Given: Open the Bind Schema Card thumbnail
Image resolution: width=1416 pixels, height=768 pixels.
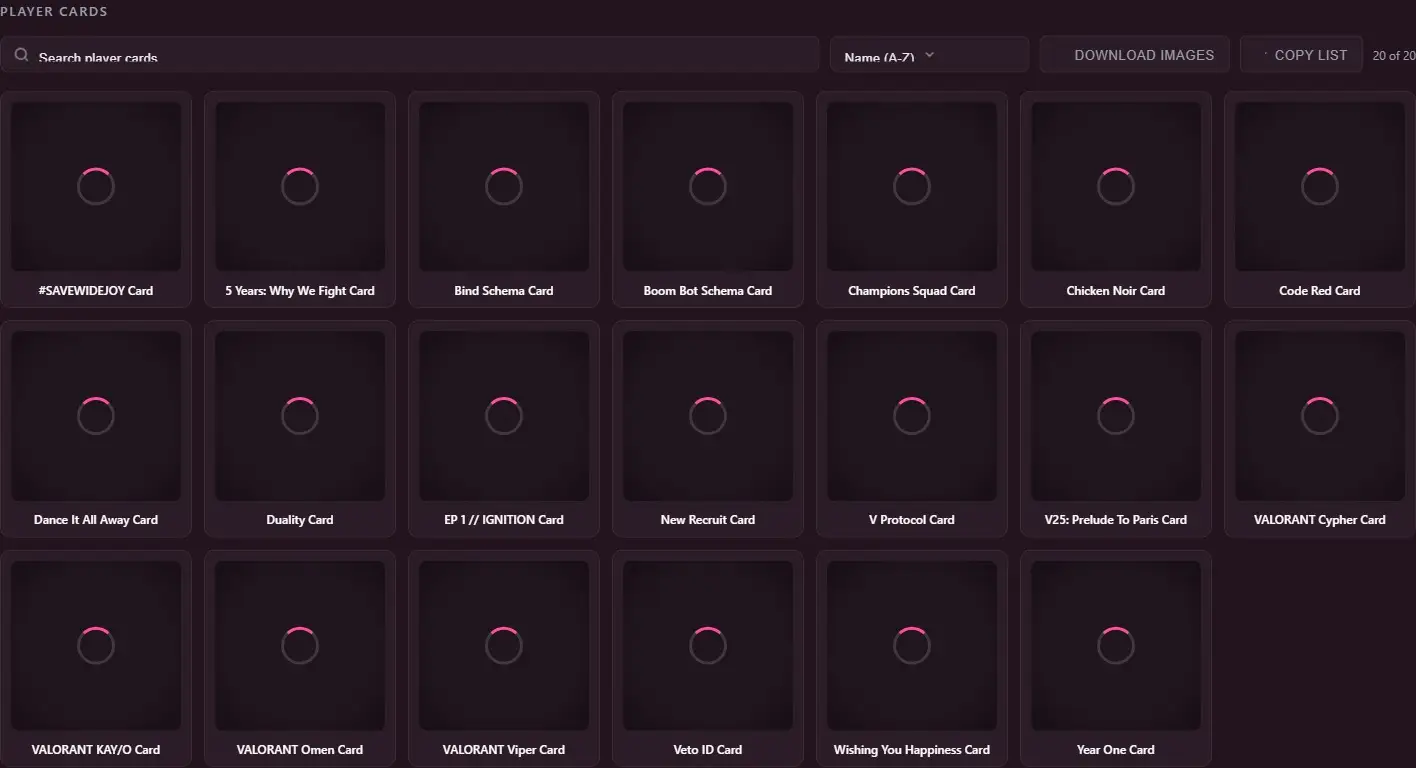Looking at the screenshot, I should pyautogui.click(x=504, y=186).
